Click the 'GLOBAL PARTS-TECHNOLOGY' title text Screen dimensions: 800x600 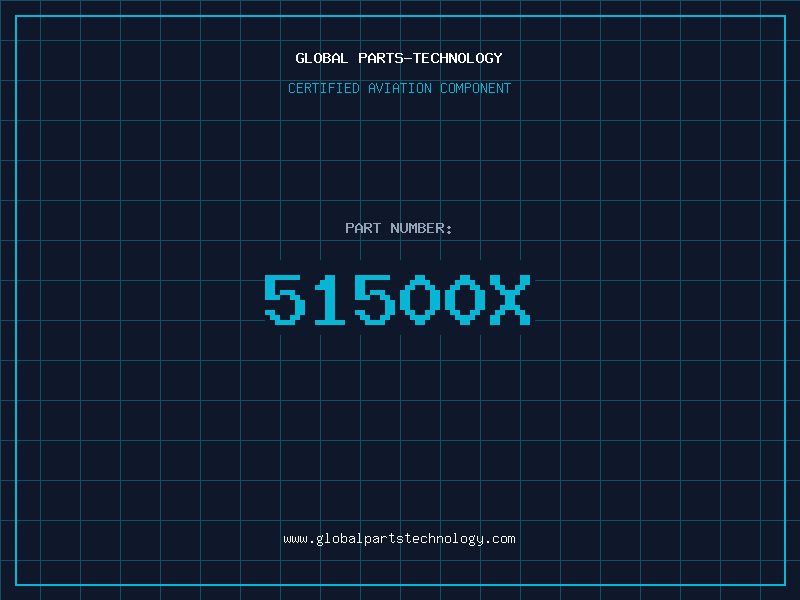tap(399, 58)
